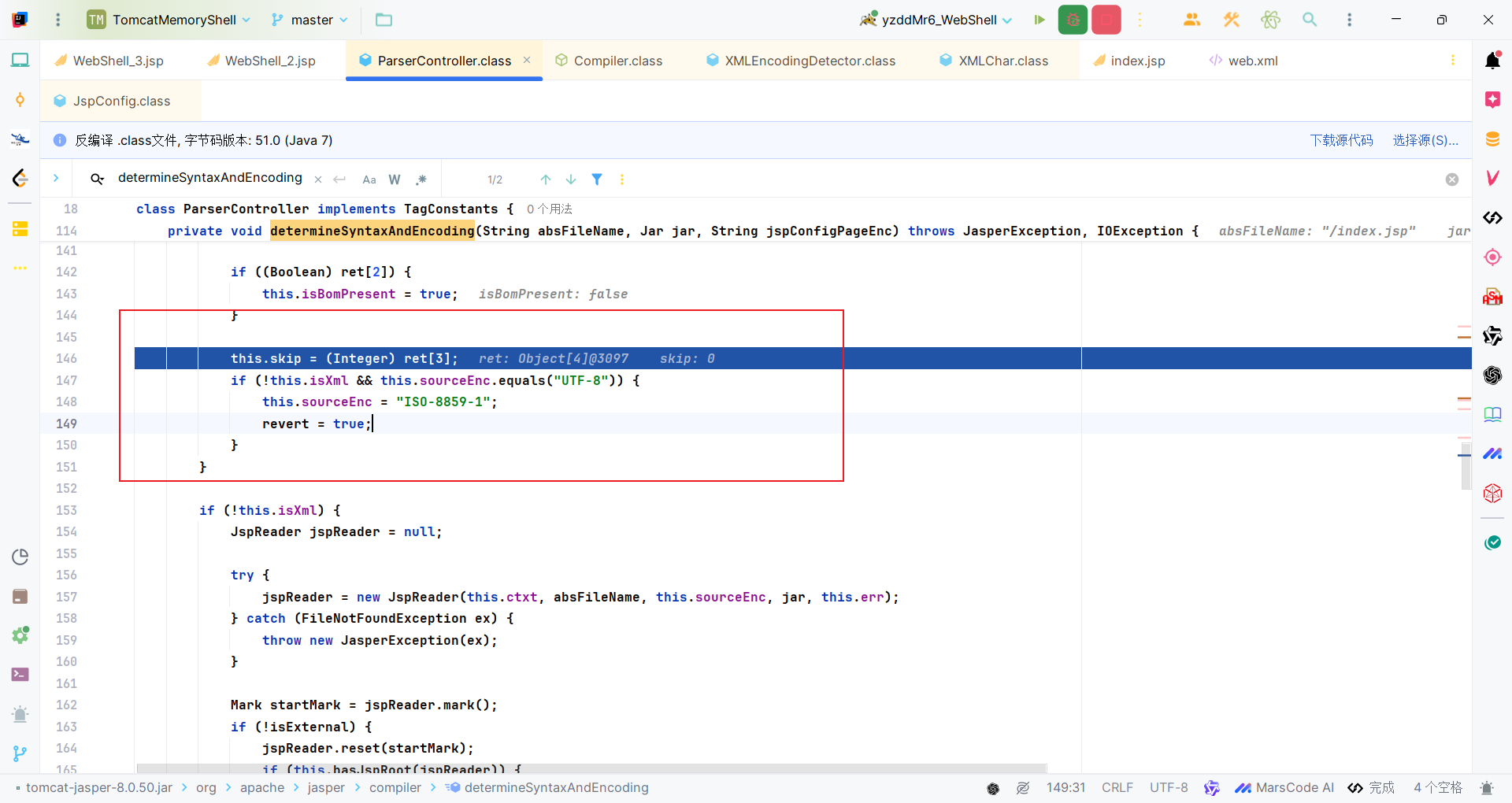
Task: Open the TomcatMemoryShell project dropdown
Action: coord(169,20)
